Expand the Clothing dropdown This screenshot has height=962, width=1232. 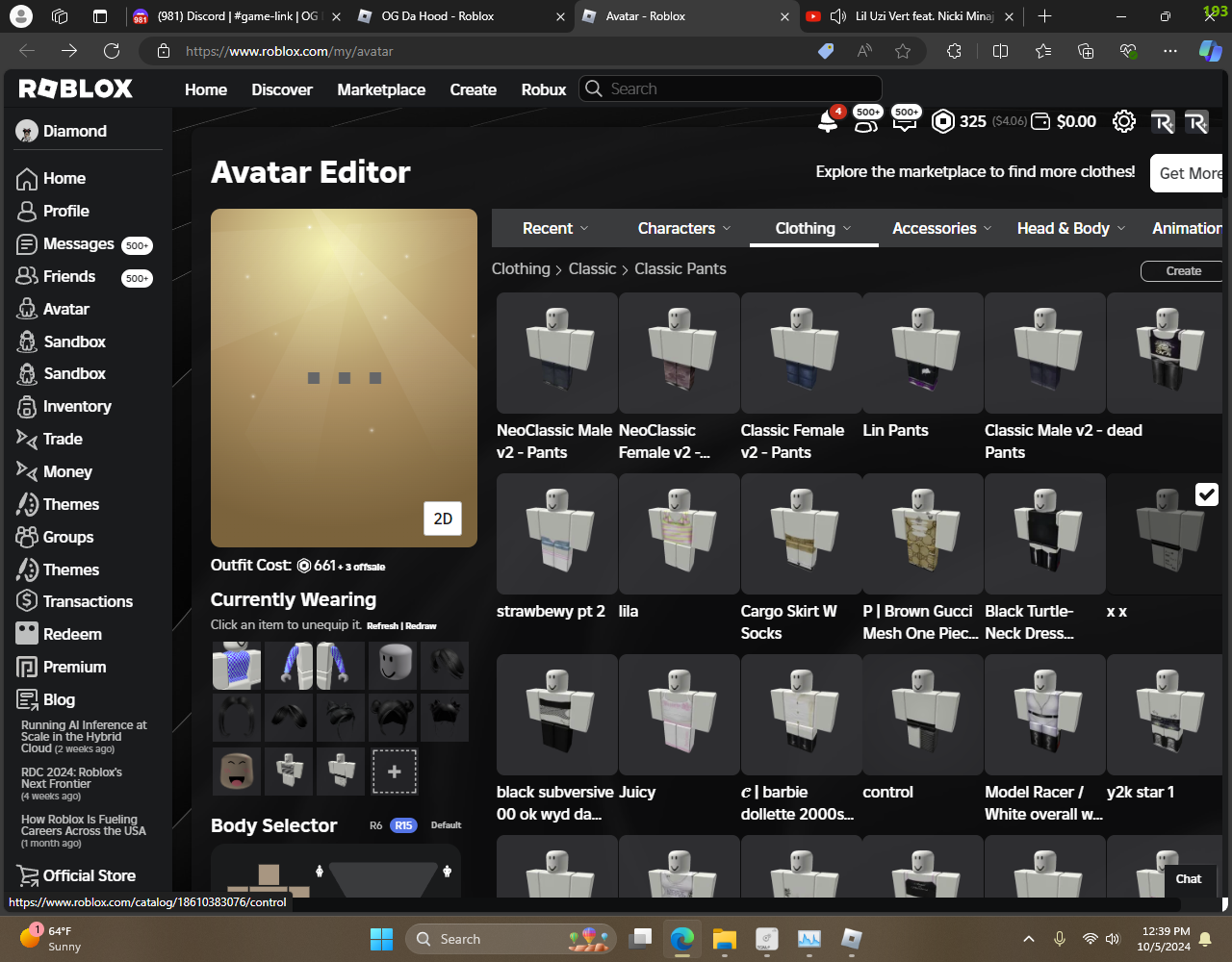tap(813, 228)
